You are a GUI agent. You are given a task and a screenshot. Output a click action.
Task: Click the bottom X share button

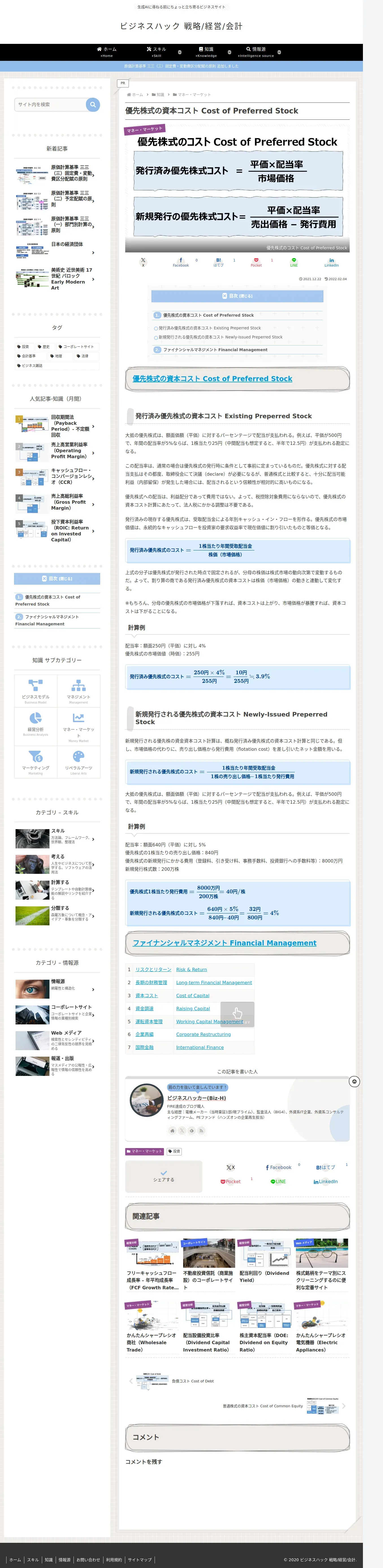tap(230, 1168)
